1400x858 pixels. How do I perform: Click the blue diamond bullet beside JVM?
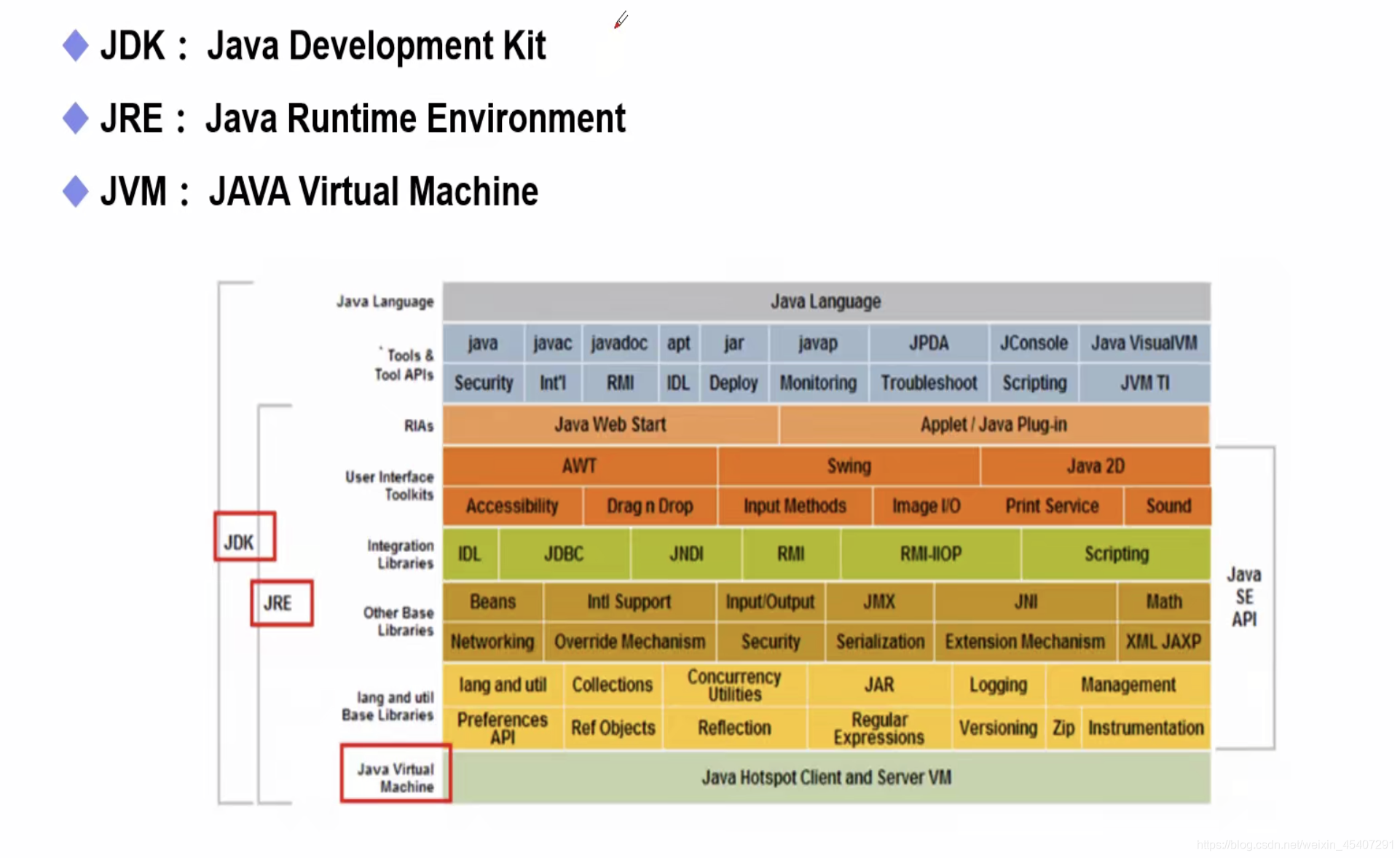[76, 191]
